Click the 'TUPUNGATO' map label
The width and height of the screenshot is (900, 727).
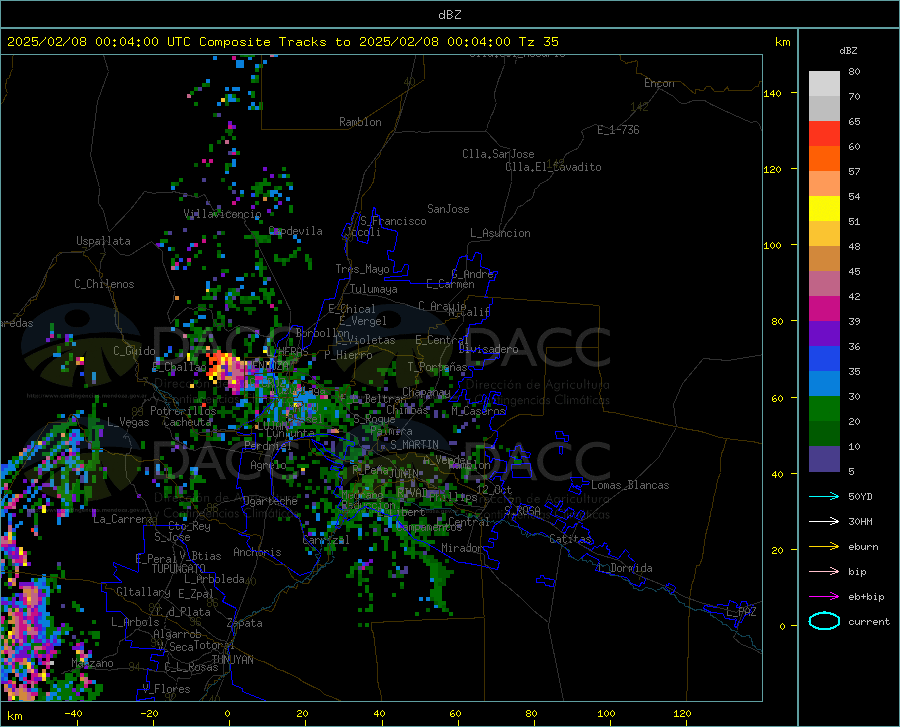(x=179, y=569)
